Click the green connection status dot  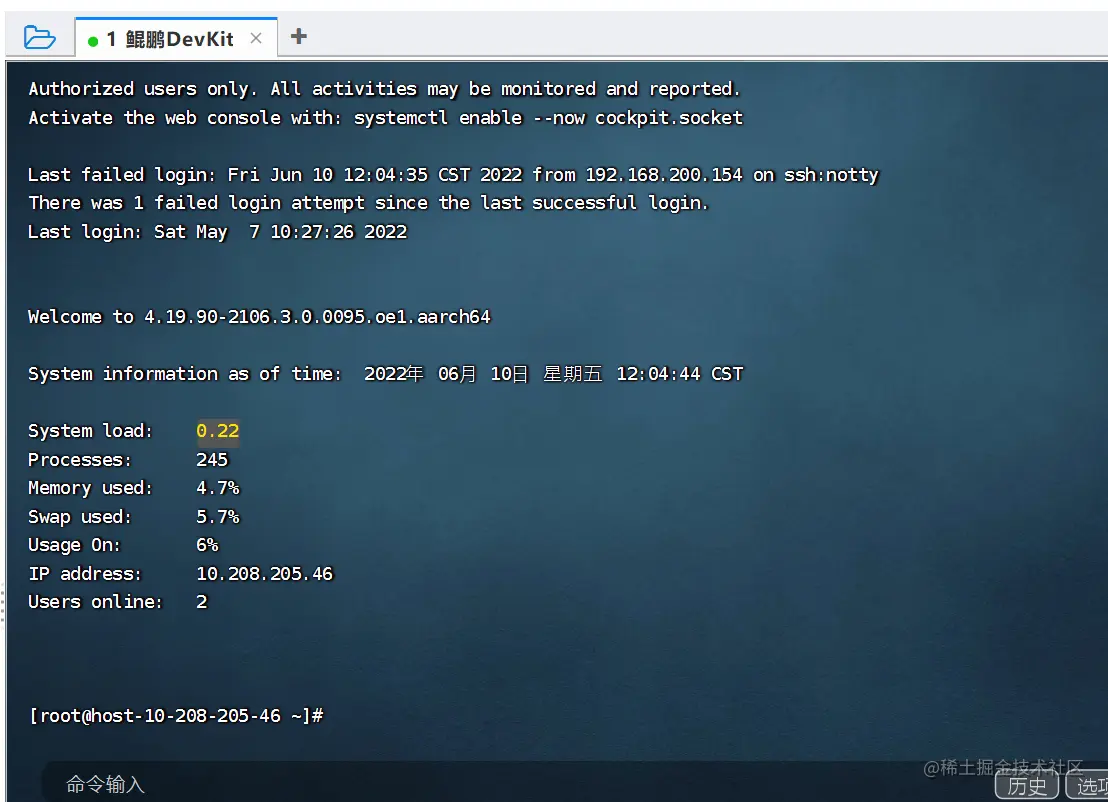[93, 41]
